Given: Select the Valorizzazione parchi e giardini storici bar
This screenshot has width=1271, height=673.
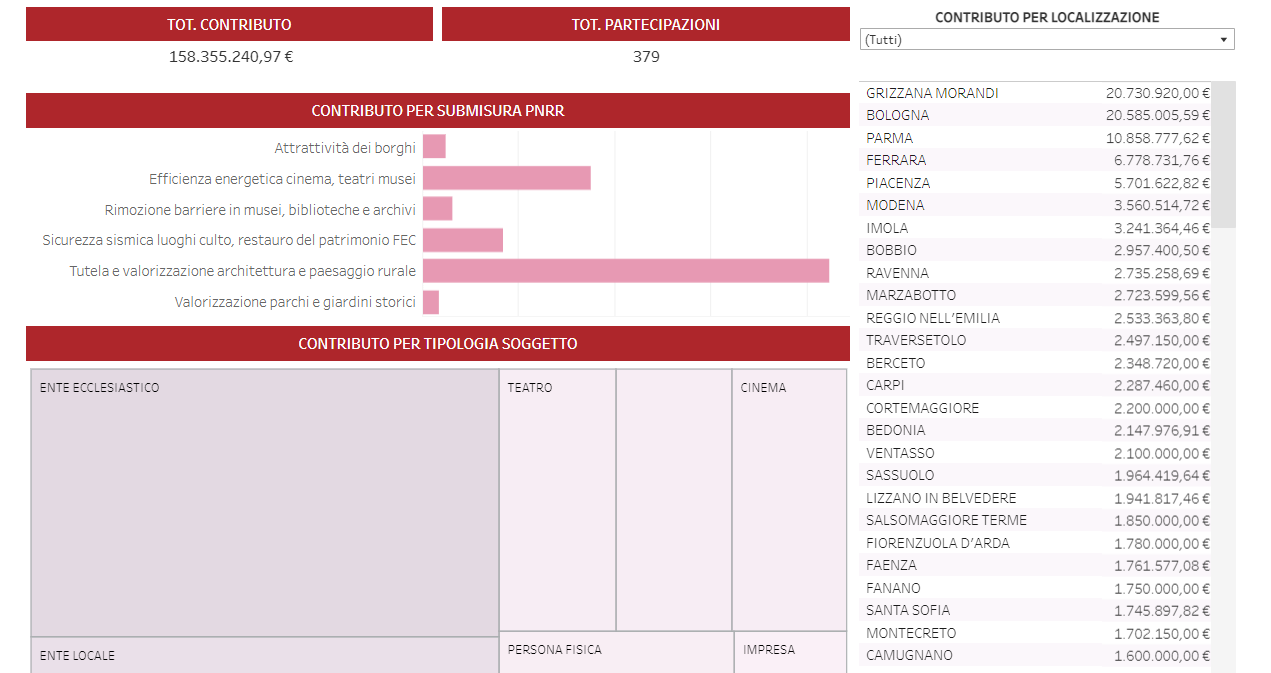Looking at the screenshot, I should coord(431,302).
